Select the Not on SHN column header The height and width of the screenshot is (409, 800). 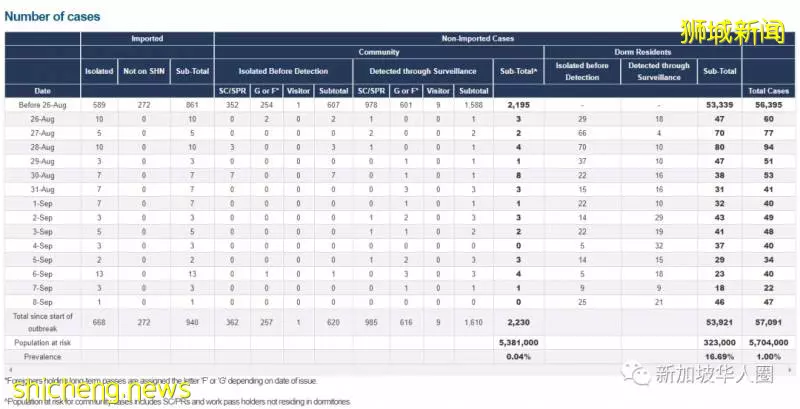tap(144, 71)
